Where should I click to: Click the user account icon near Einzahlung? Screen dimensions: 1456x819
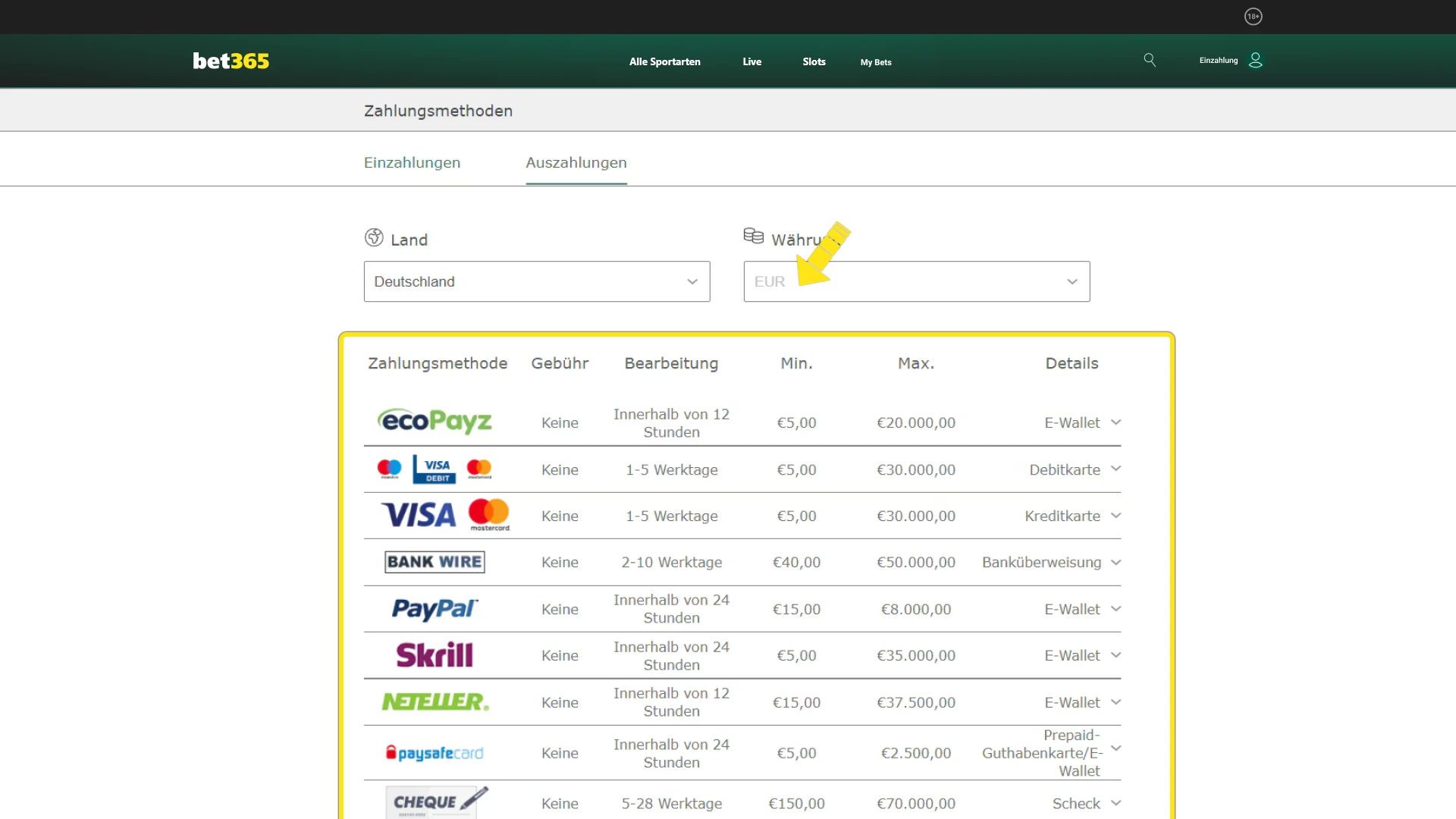click(1257, 60)
